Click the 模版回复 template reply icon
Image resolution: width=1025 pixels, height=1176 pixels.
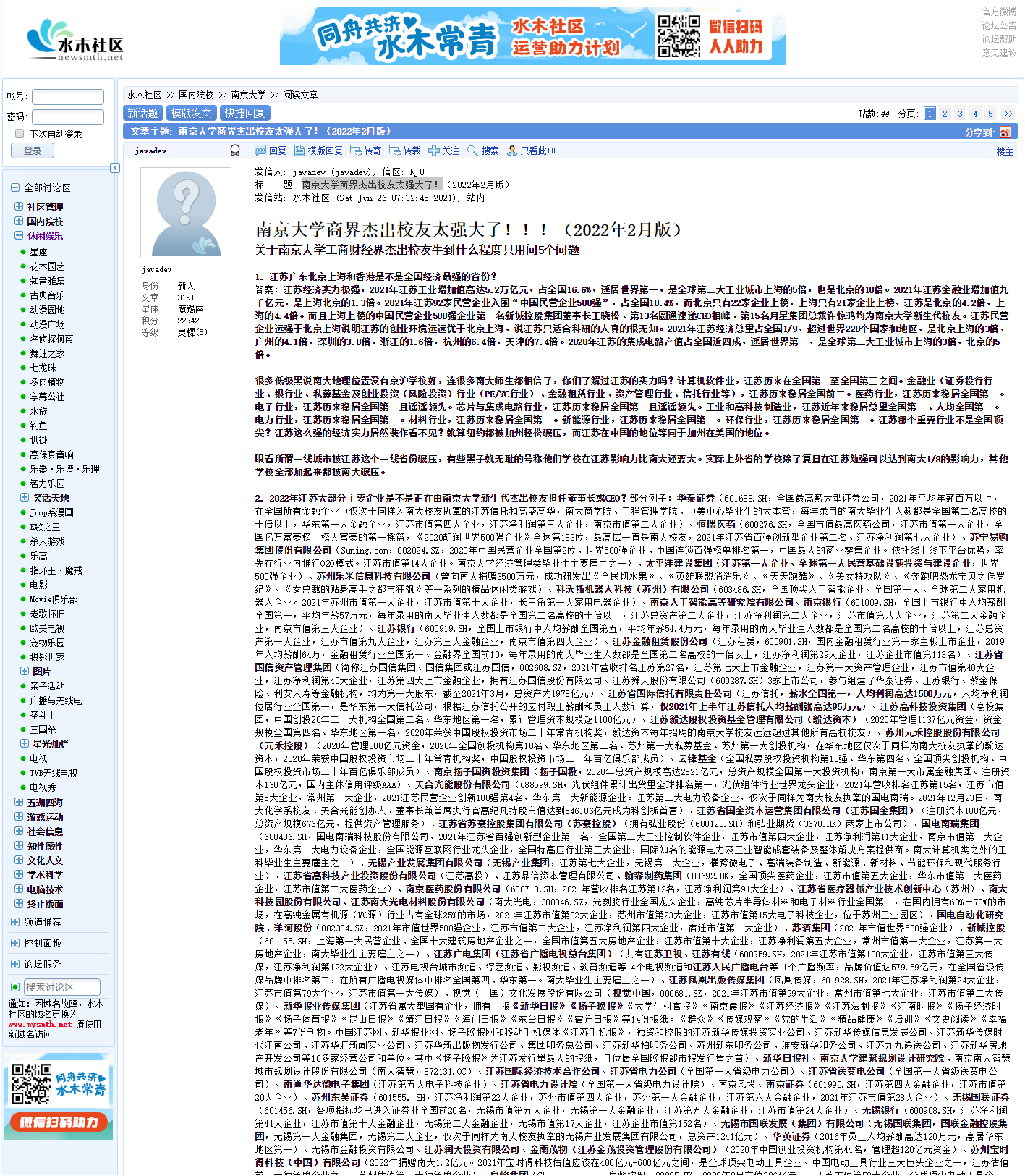[x=299, y=151]
